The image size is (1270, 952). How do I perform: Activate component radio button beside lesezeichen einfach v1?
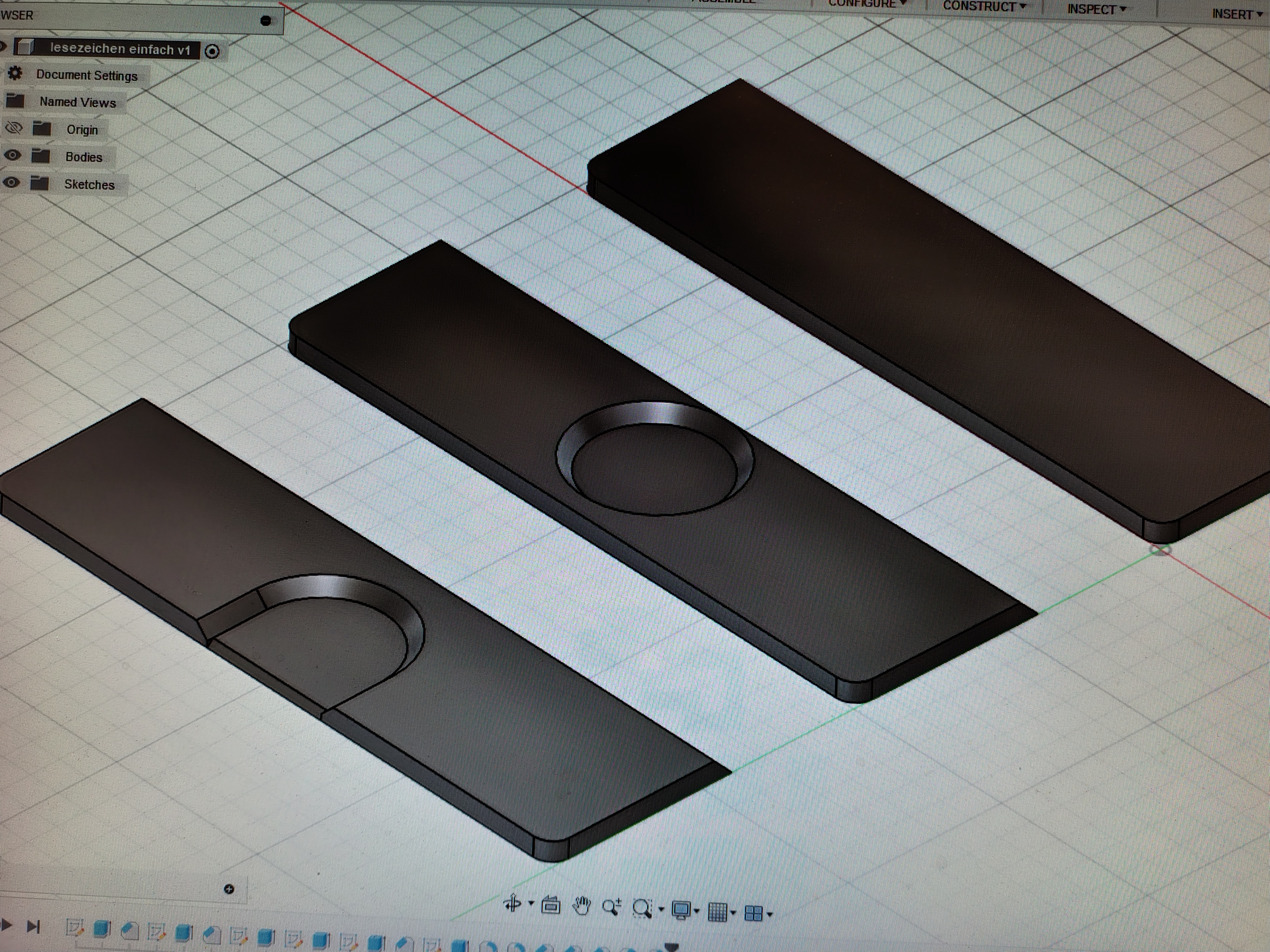click(x=212, y=52)
